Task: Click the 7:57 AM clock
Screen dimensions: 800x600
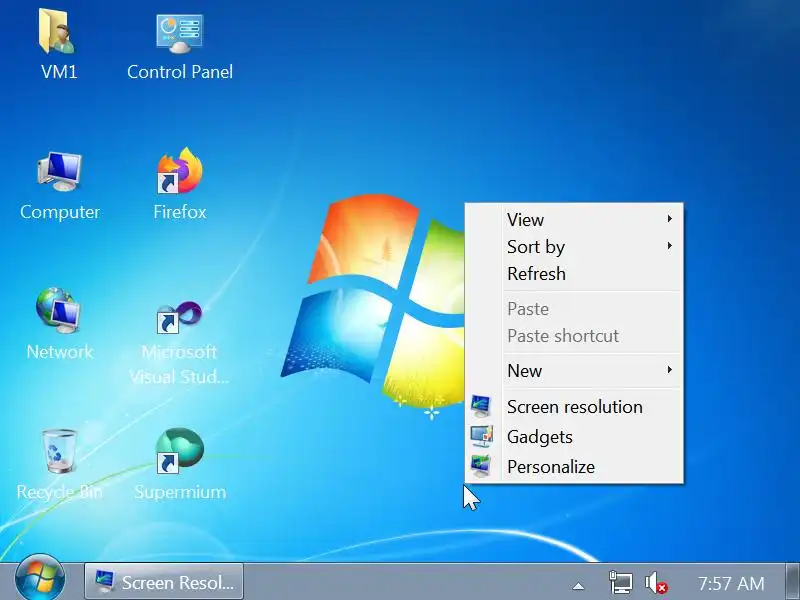Action: (x=731, y=583)
